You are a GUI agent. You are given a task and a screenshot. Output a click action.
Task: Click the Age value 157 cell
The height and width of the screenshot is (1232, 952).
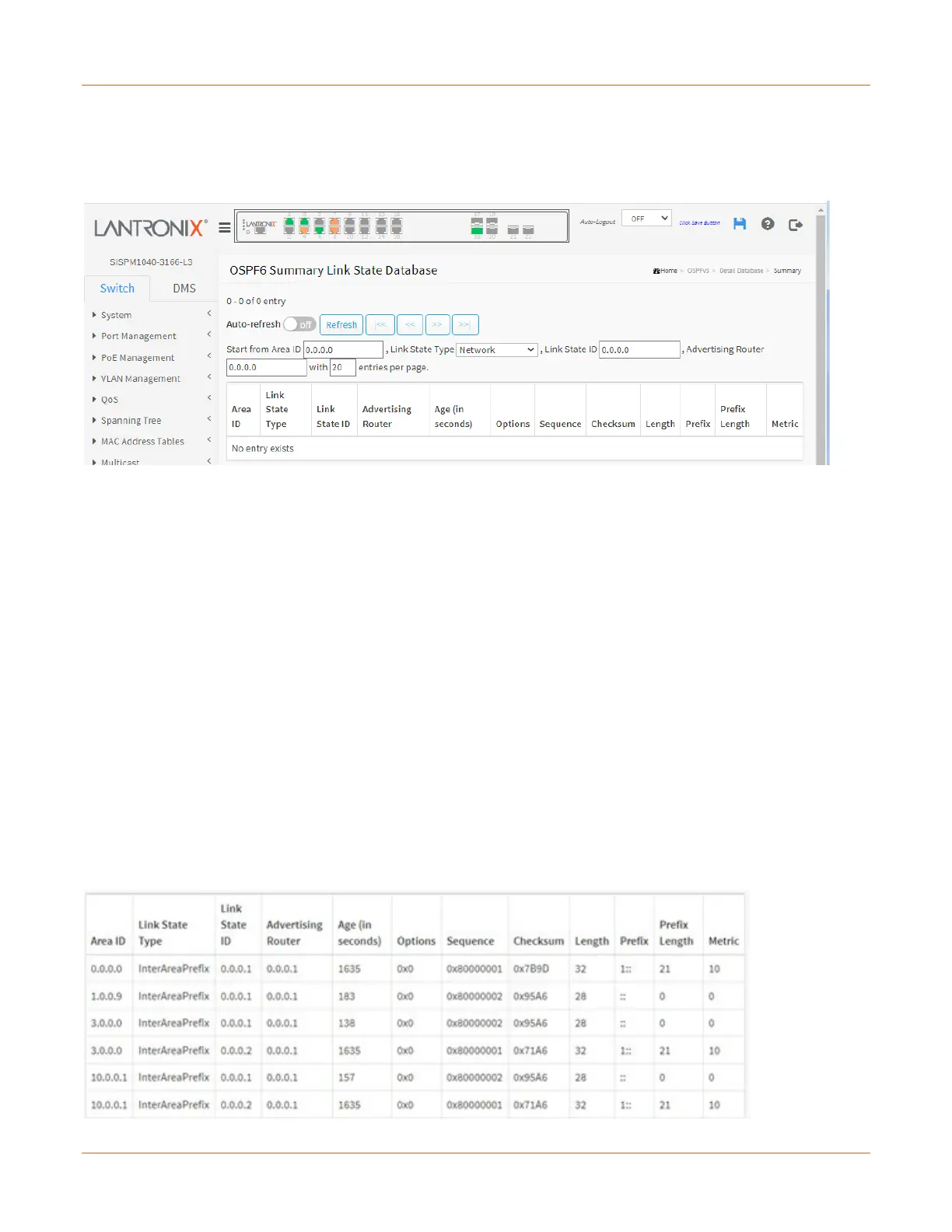coord(347,1078)
